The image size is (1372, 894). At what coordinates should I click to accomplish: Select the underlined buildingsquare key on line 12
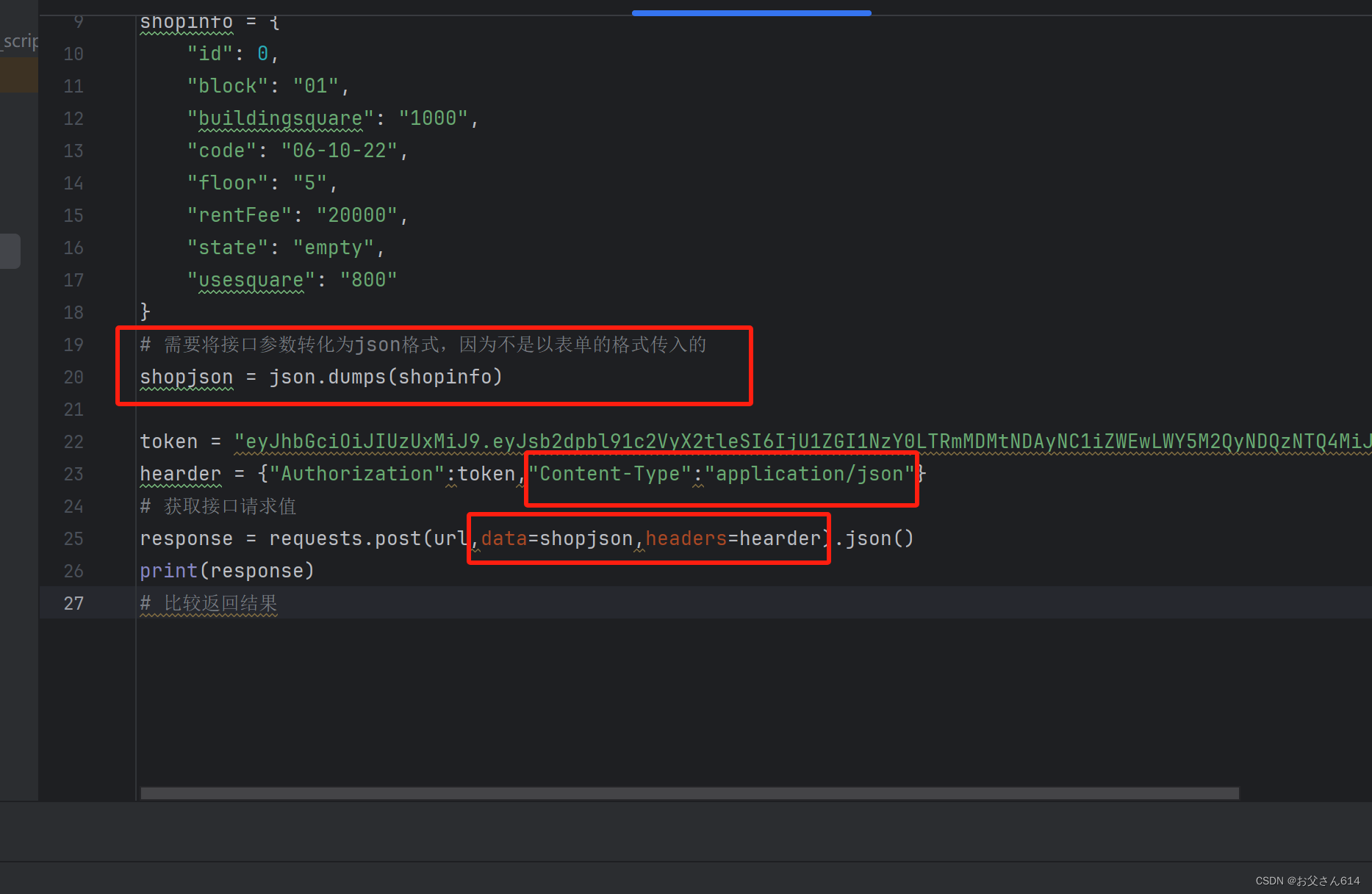click(x=278, y=118)
